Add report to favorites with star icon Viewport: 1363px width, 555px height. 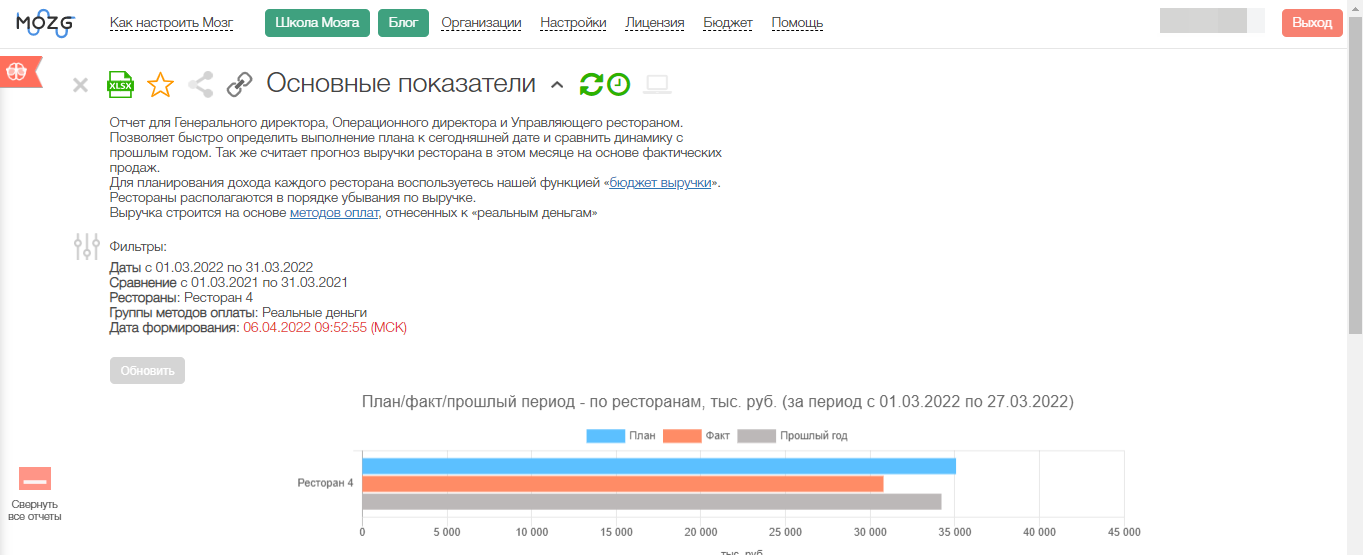point(160,85)
